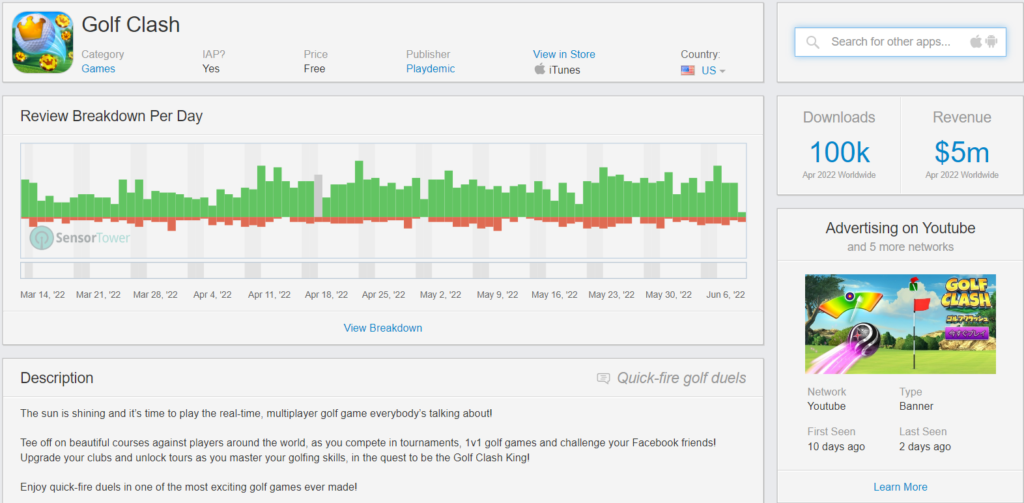Viewport: 1024px width, 503px height.
Task: Click Learn More under the ad
Action: [x=900, y=487]
